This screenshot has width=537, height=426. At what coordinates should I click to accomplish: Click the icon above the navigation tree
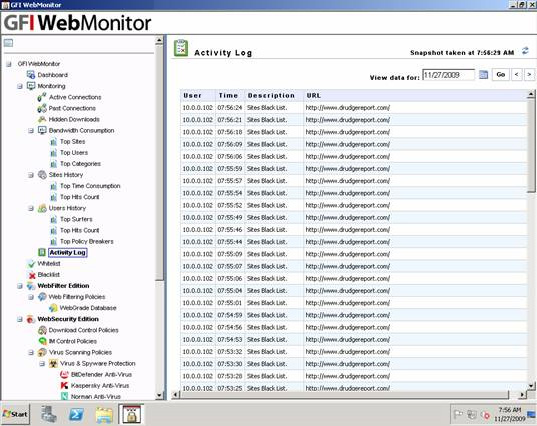pos(8,43)
